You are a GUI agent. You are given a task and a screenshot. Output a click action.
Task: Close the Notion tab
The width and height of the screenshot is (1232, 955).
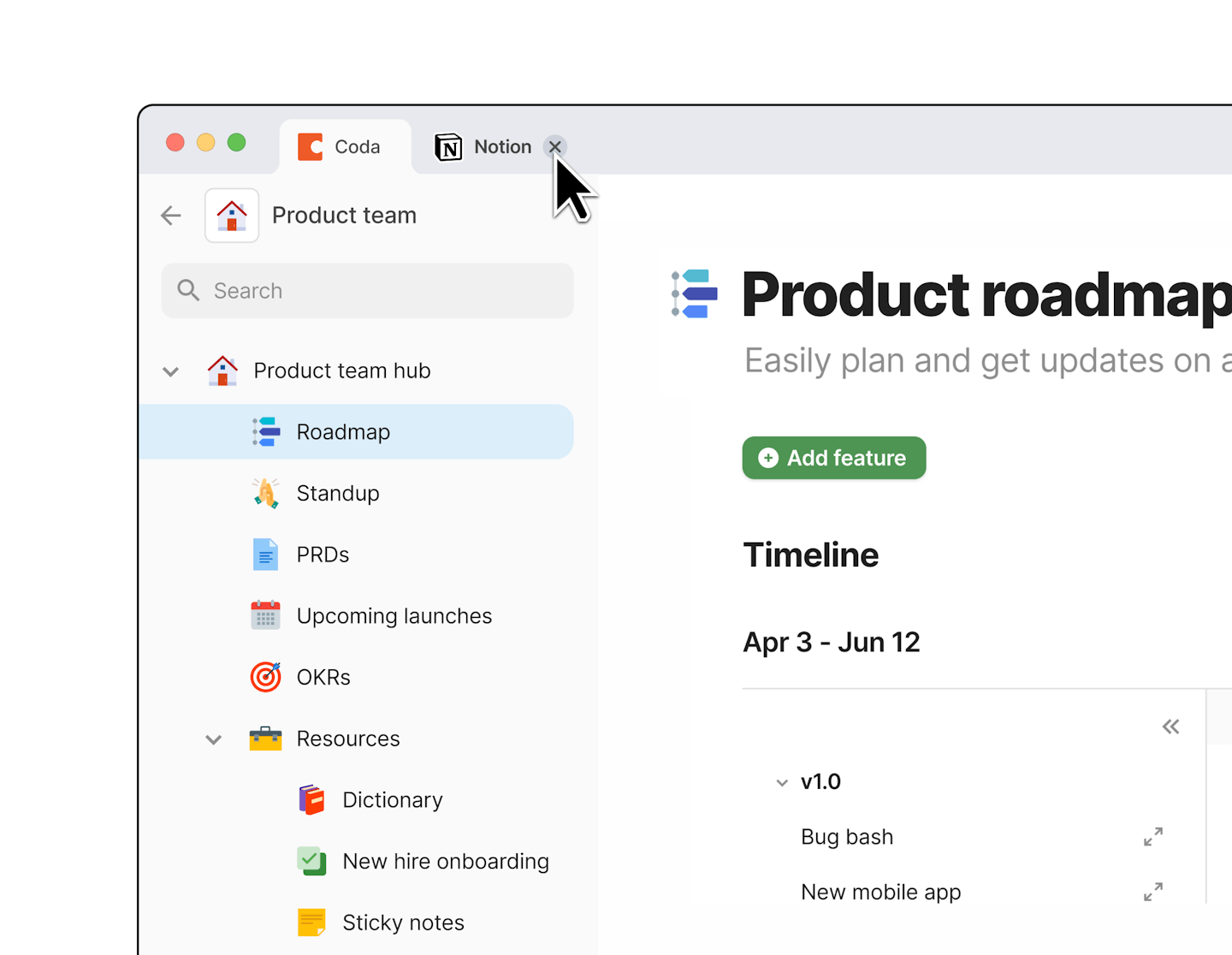click(x=555, y=147)
